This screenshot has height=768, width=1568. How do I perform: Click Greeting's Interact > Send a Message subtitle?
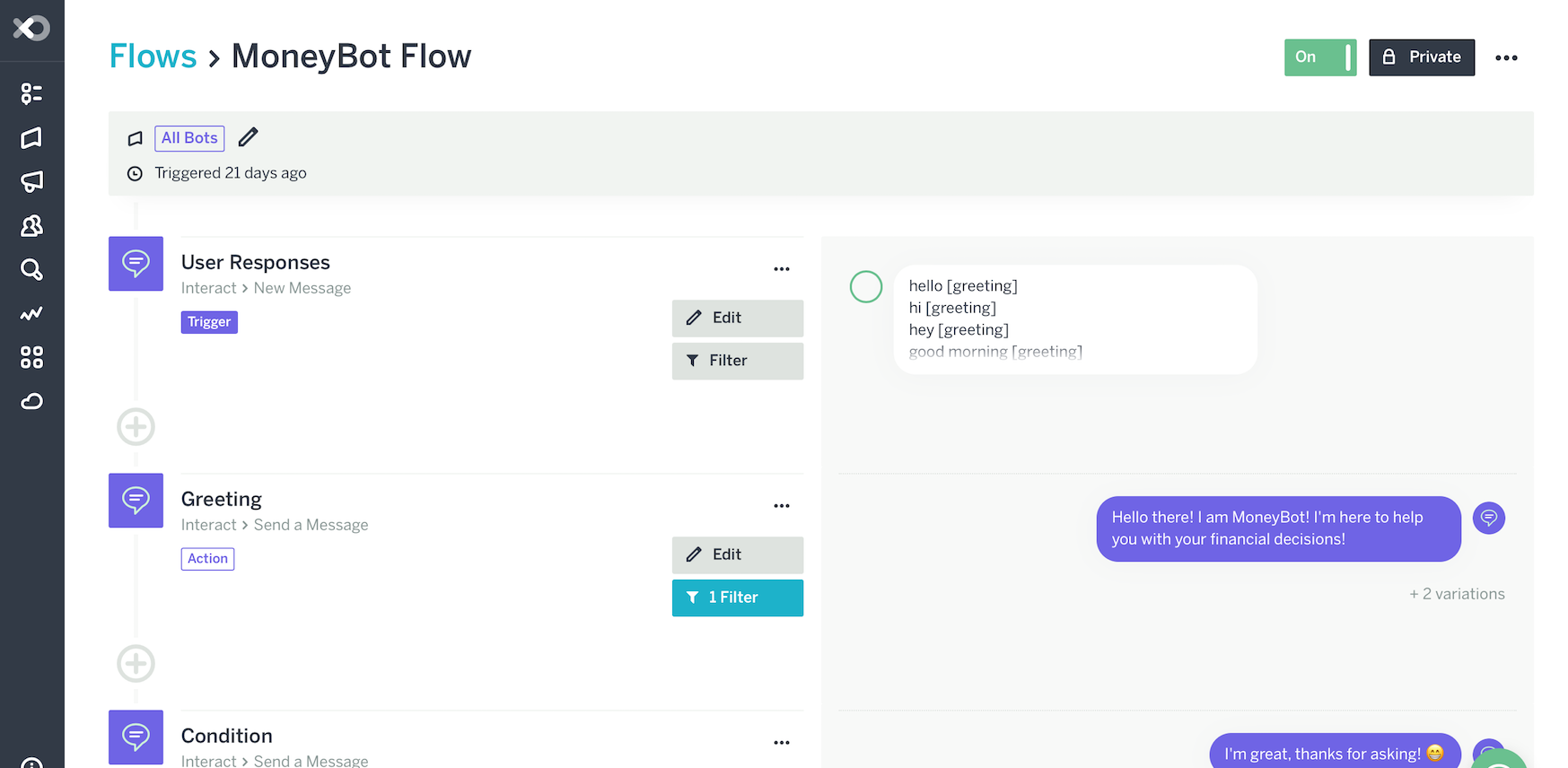[x=275, y=525]
